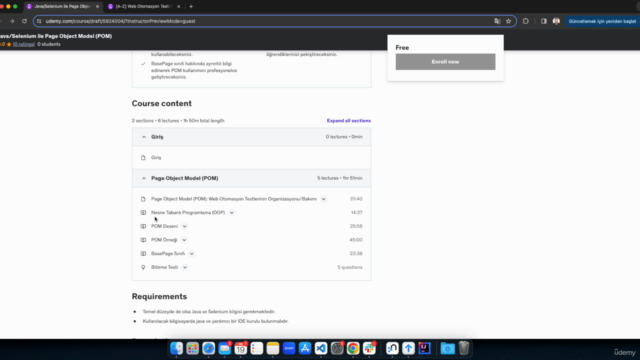Select the Nesne Tabanlı Programlama (OOP) lecture title
Viewport: 640px width, 360px height.
click(x=188, y=213)
